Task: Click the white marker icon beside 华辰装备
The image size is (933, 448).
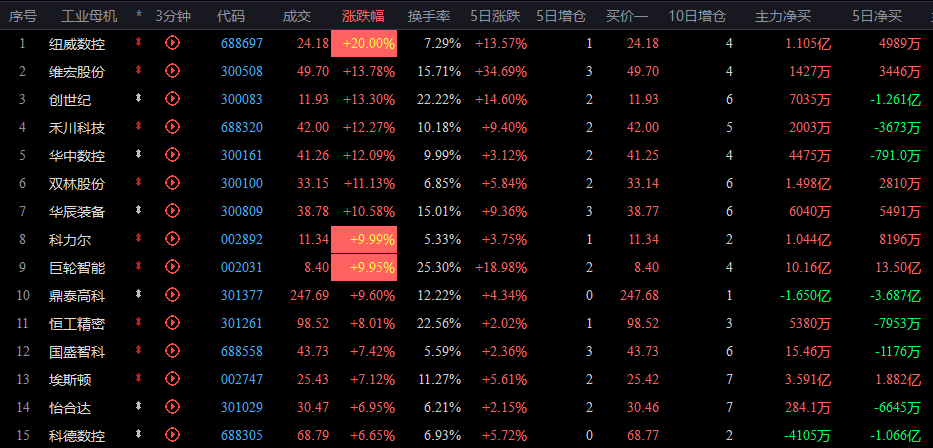Action: point(139,209)
